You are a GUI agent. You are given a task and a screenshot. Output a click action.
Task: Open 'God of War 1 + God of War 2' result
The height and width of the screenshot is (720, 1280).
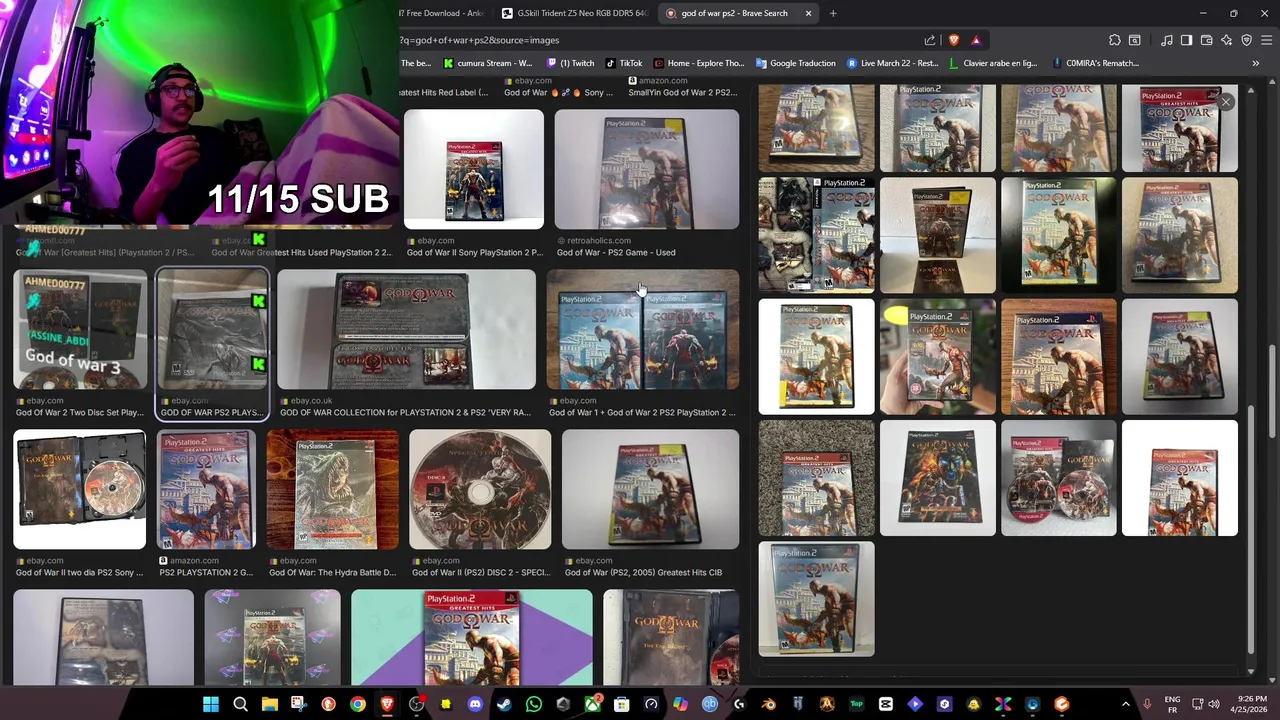642,329
